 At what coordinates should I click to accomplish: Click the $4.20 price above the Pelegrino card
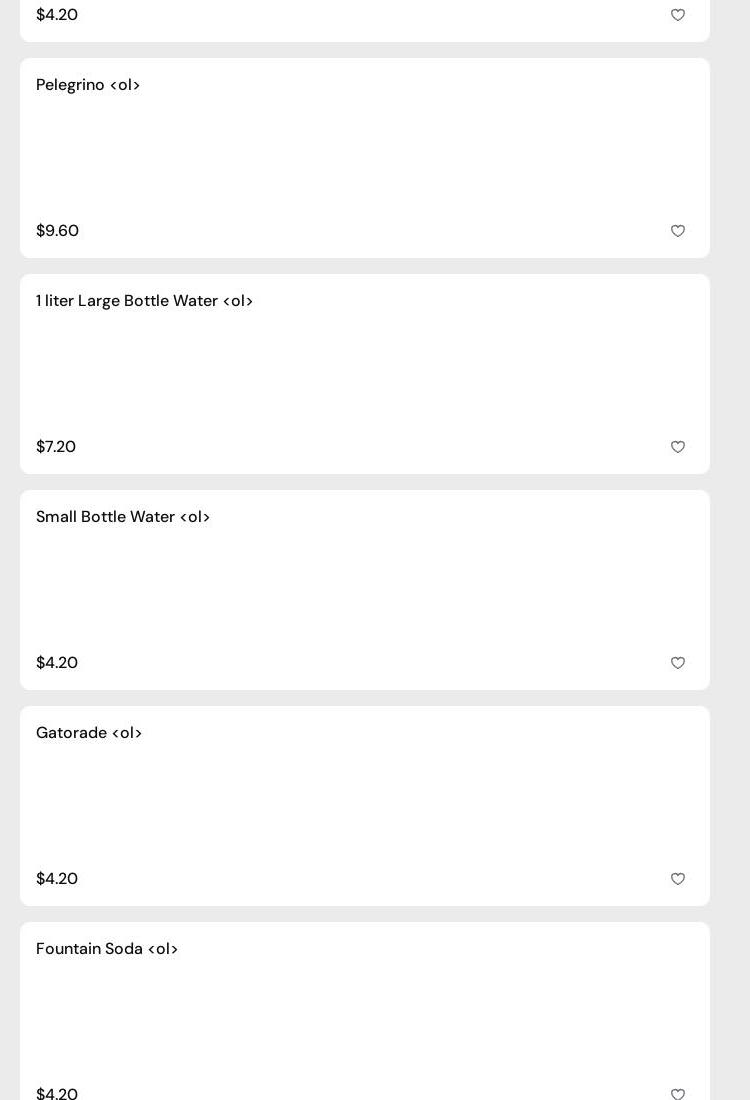(x=57, y=15)
